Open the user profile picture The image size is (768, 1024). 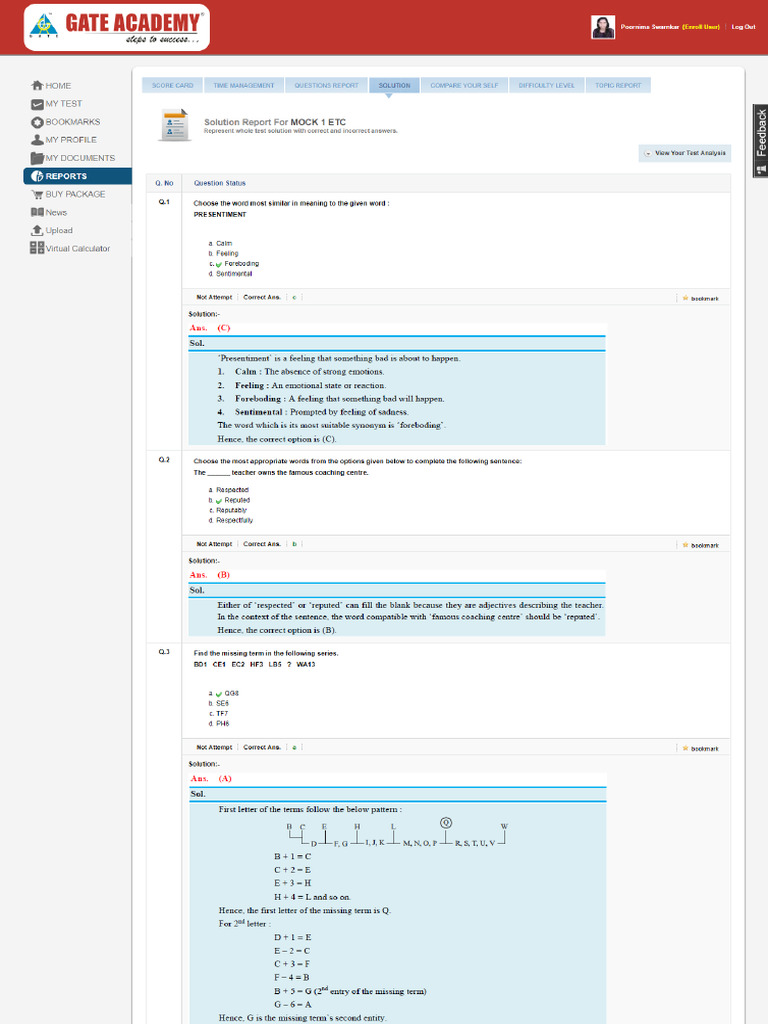(x=603, y=27)
